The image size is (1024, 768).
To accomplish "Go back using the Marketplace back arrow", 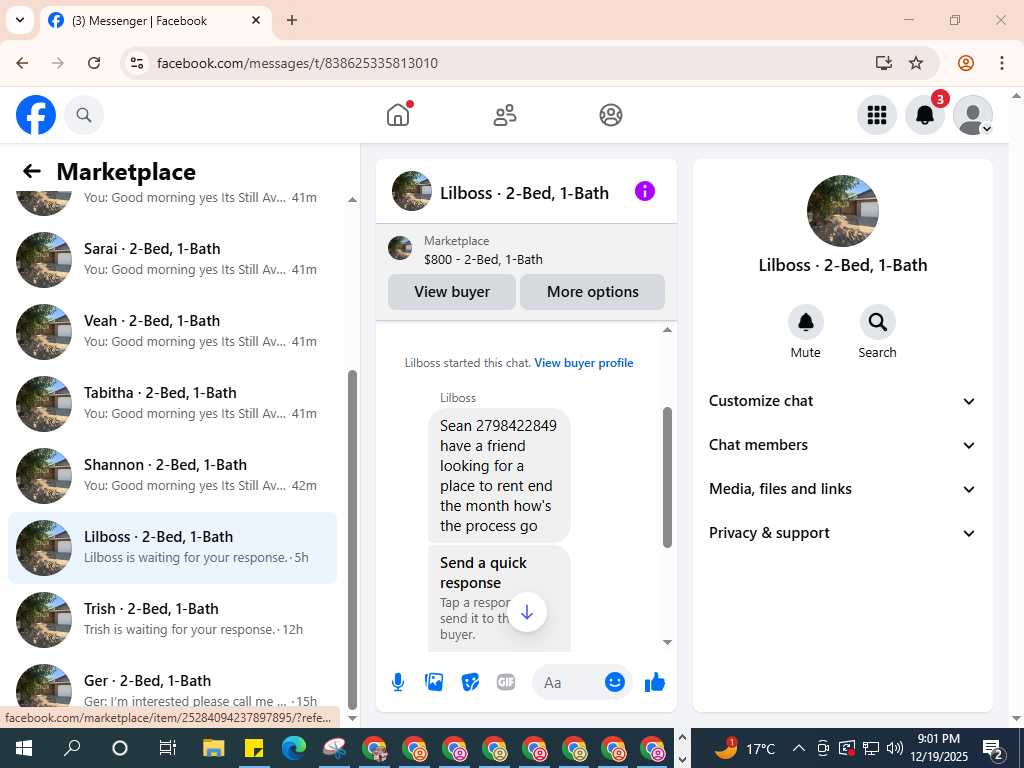I will (x=31, y=171).
